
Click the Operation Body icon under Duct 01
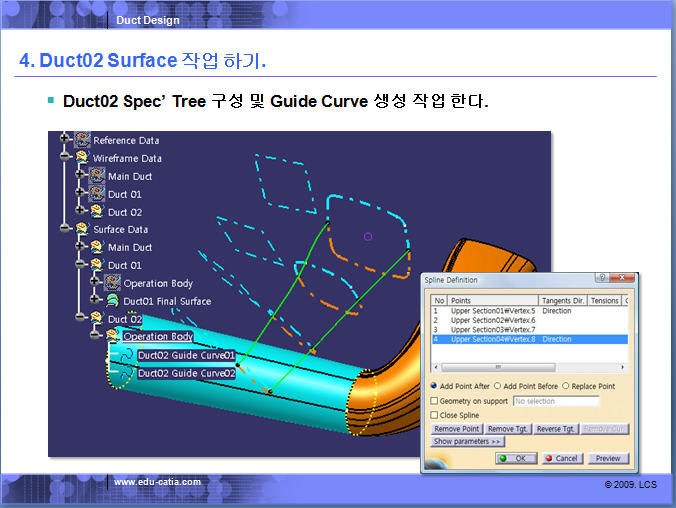coord(112,283)
